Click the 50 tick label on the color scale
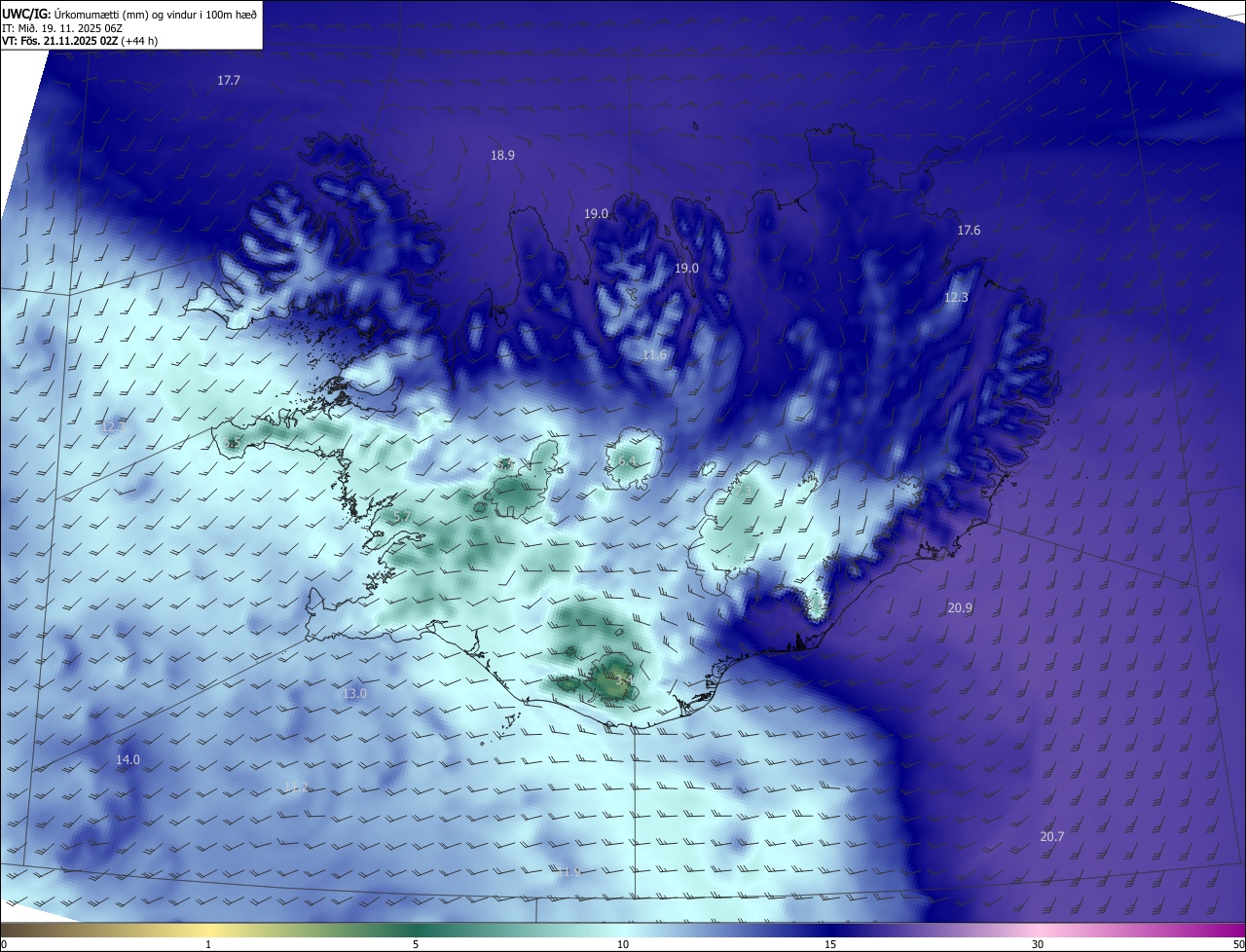This screenshot has height=952, width=1246. (x=1238, y=945)
